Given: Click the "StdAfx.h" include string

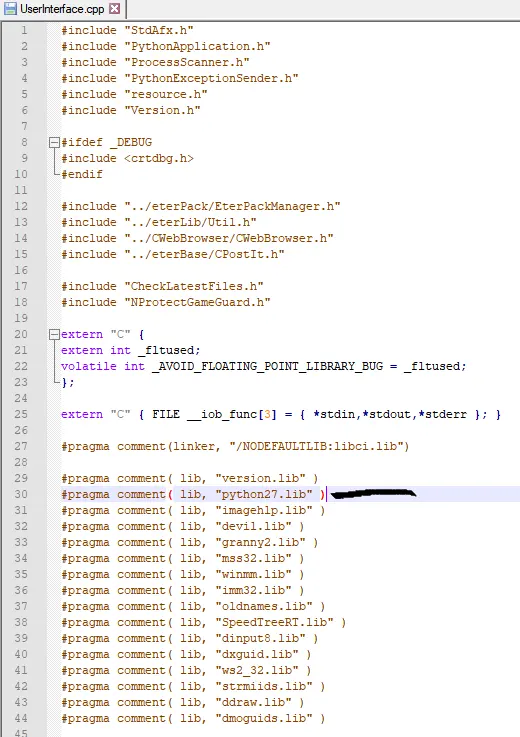Looking at the screenshot, I should 159,31.
